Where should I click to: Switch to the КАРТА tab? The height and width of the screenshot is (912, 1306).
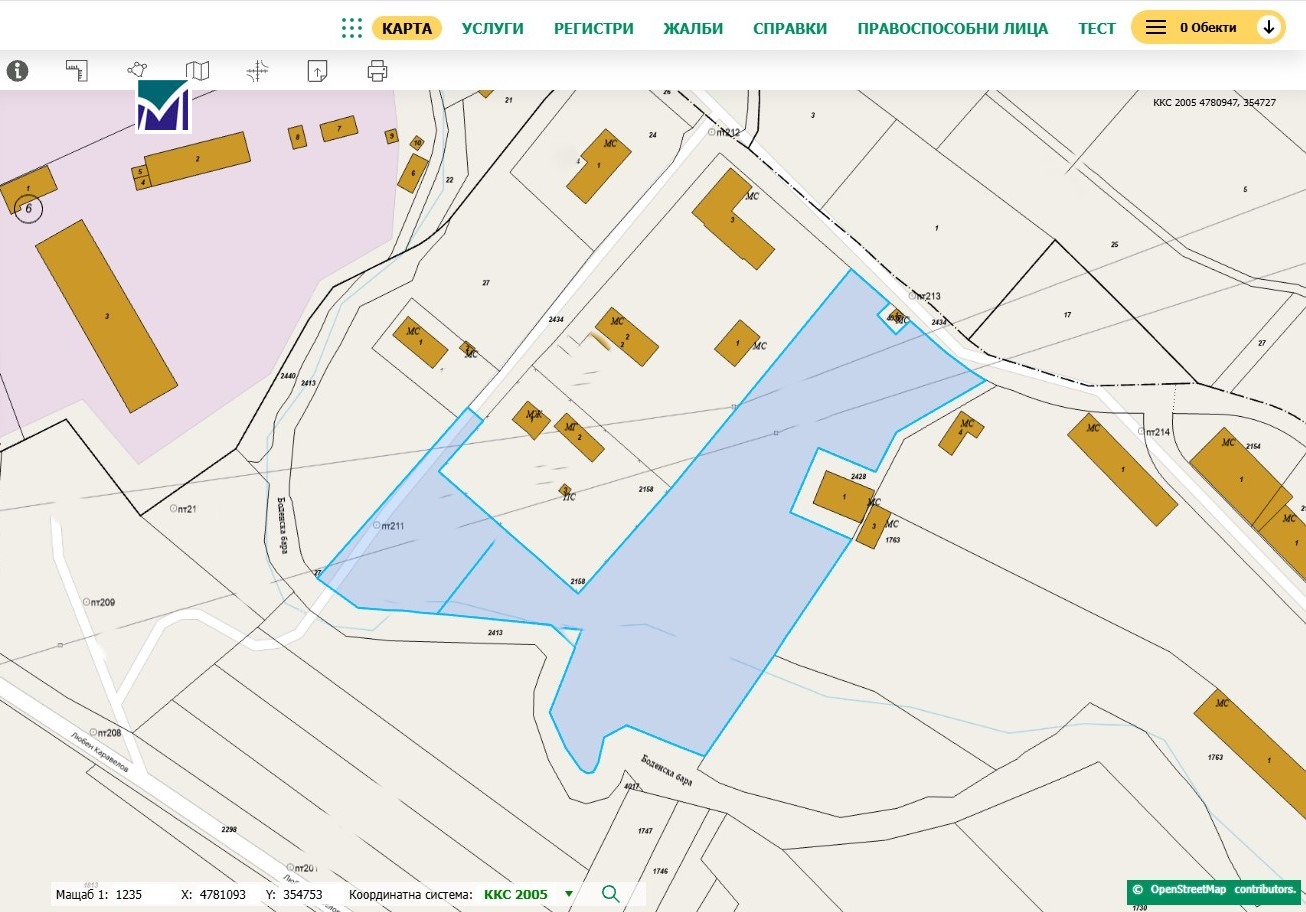pos(407,28)
